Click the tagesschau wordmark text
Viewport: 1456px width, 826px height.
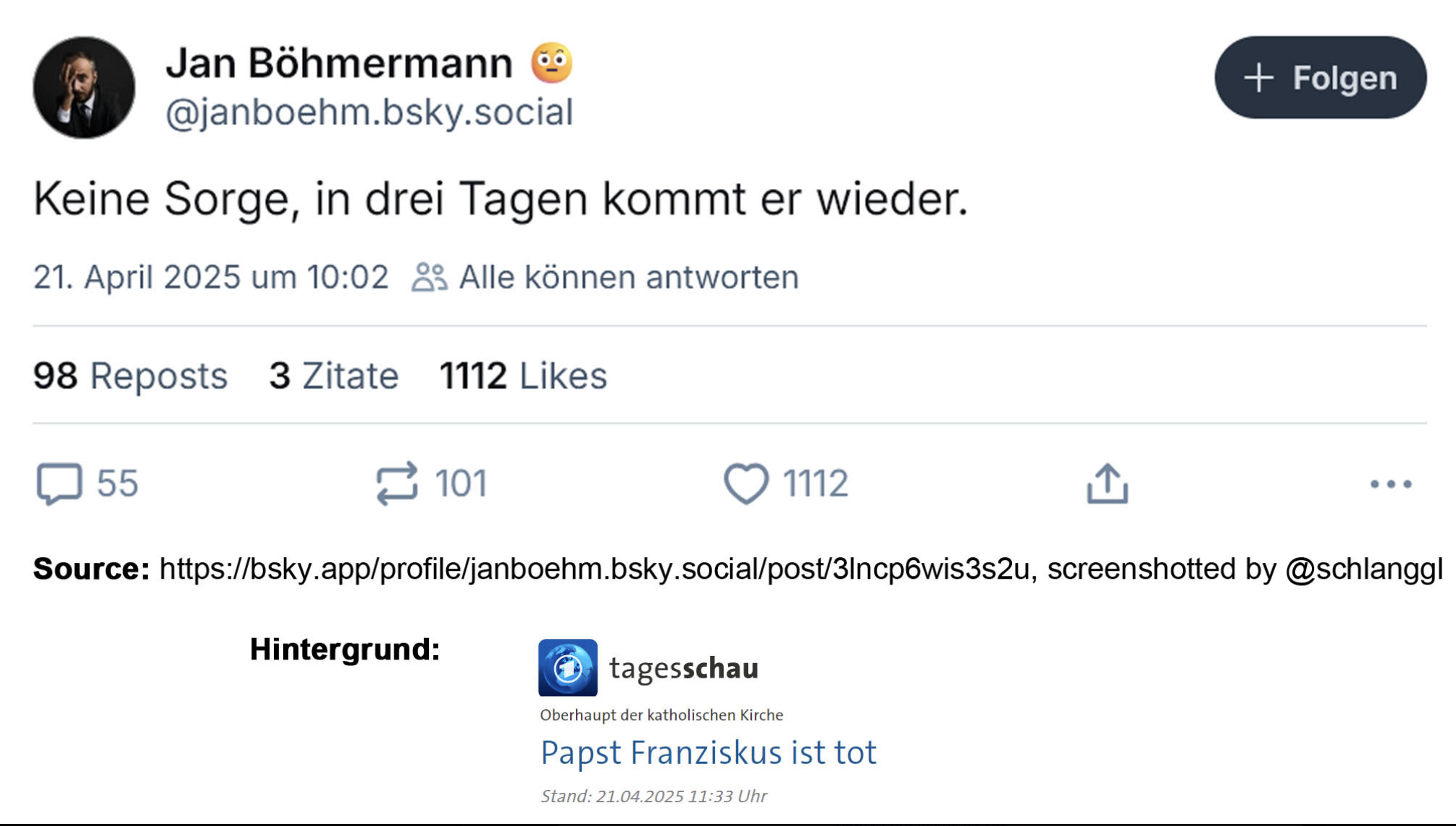pyautogui.click(x=683, y=668)
